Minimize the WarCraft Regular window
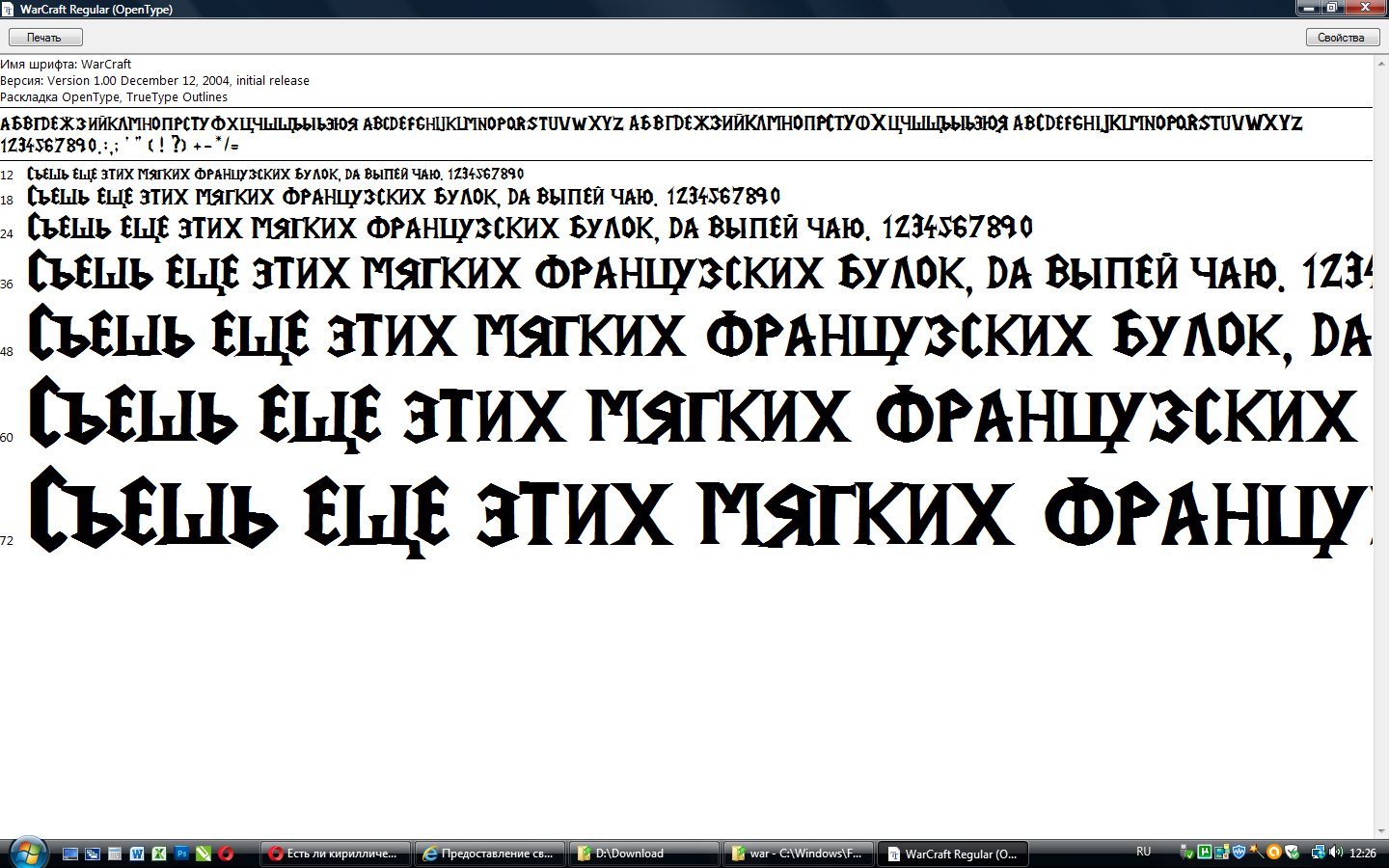The width and height of the screenshot is (1389, 868). tap(1308, 8)
